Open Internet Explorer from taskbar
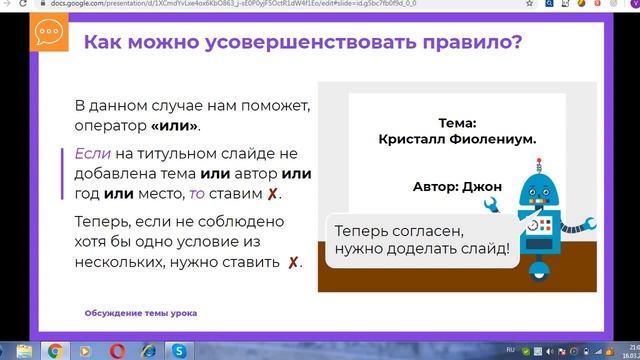This screenshot has height=360, width=640. coord(149,351)
